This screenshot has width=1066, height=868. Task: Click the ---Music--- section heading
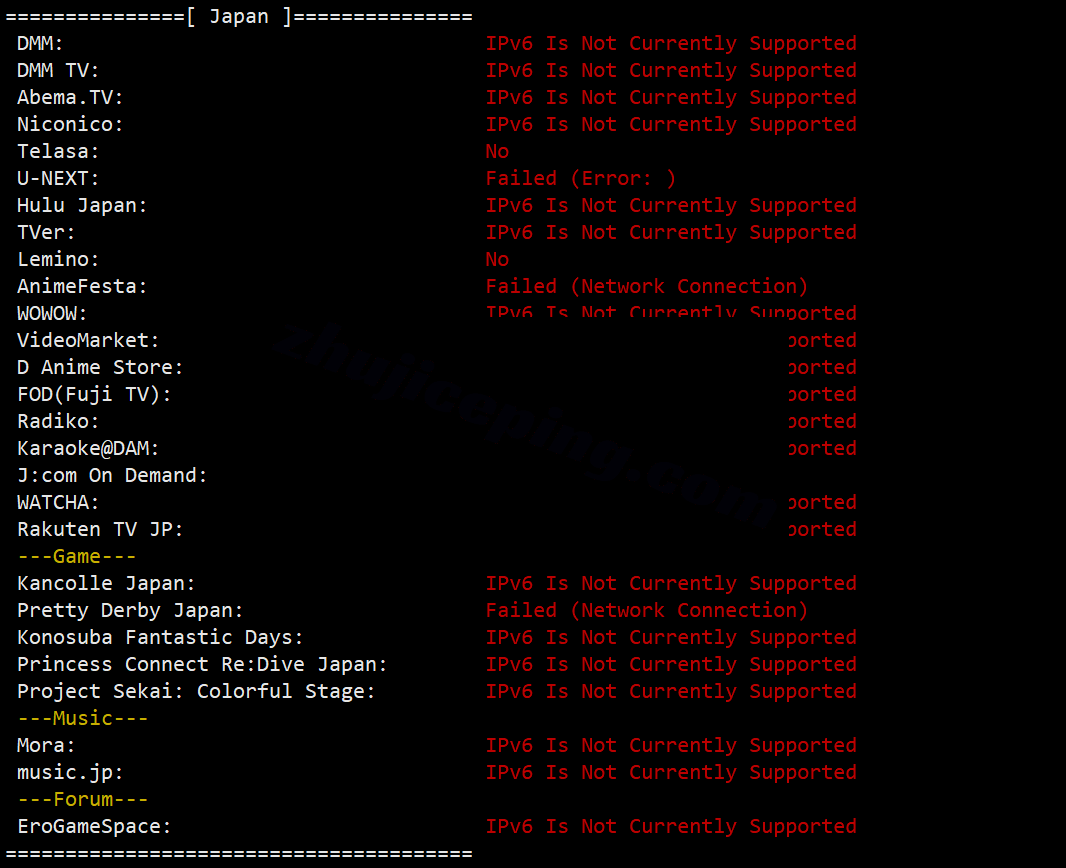click(82, 718)
